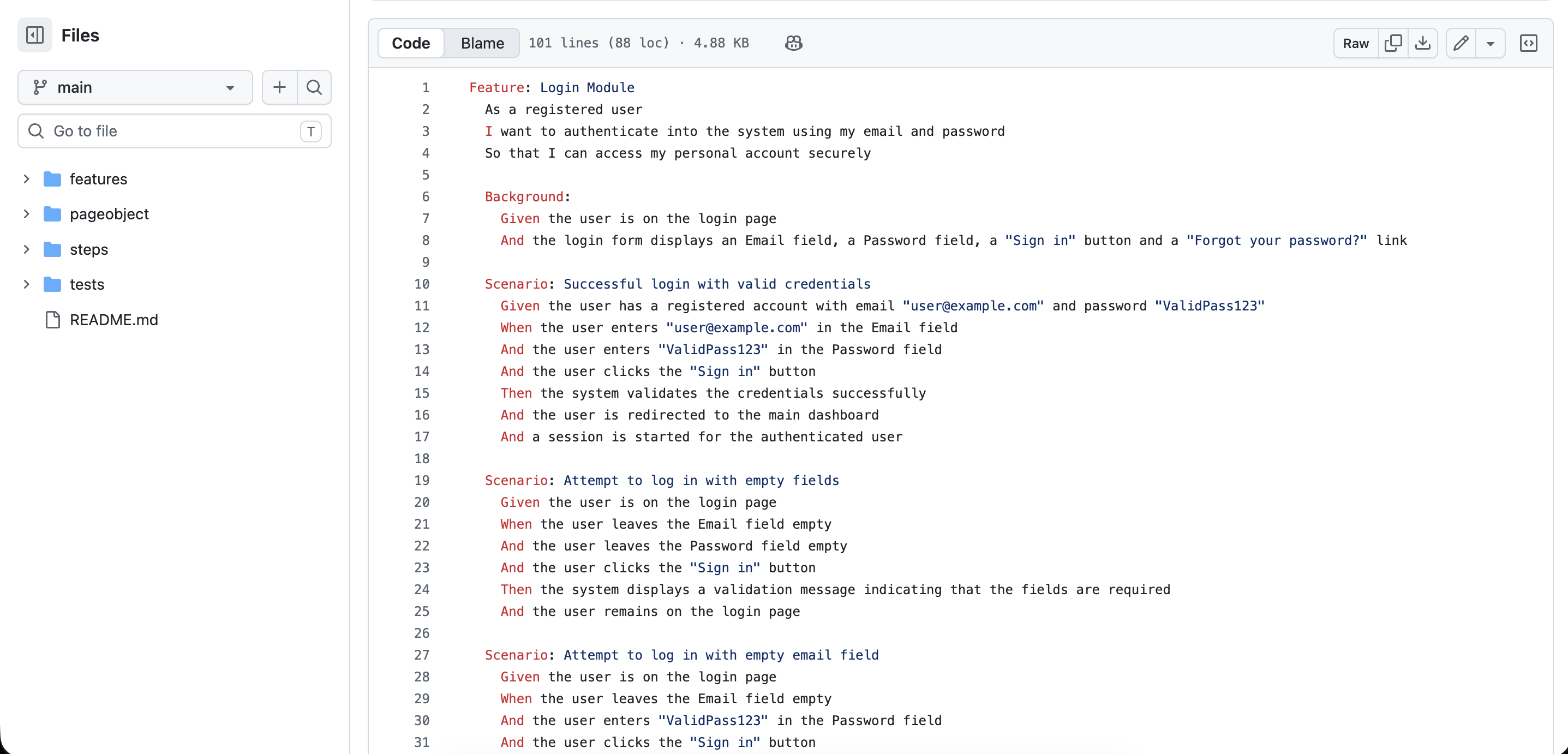Click the "Background:" keyword text
The height and width of the screenshot is (754, 1568).
[527, 196]
